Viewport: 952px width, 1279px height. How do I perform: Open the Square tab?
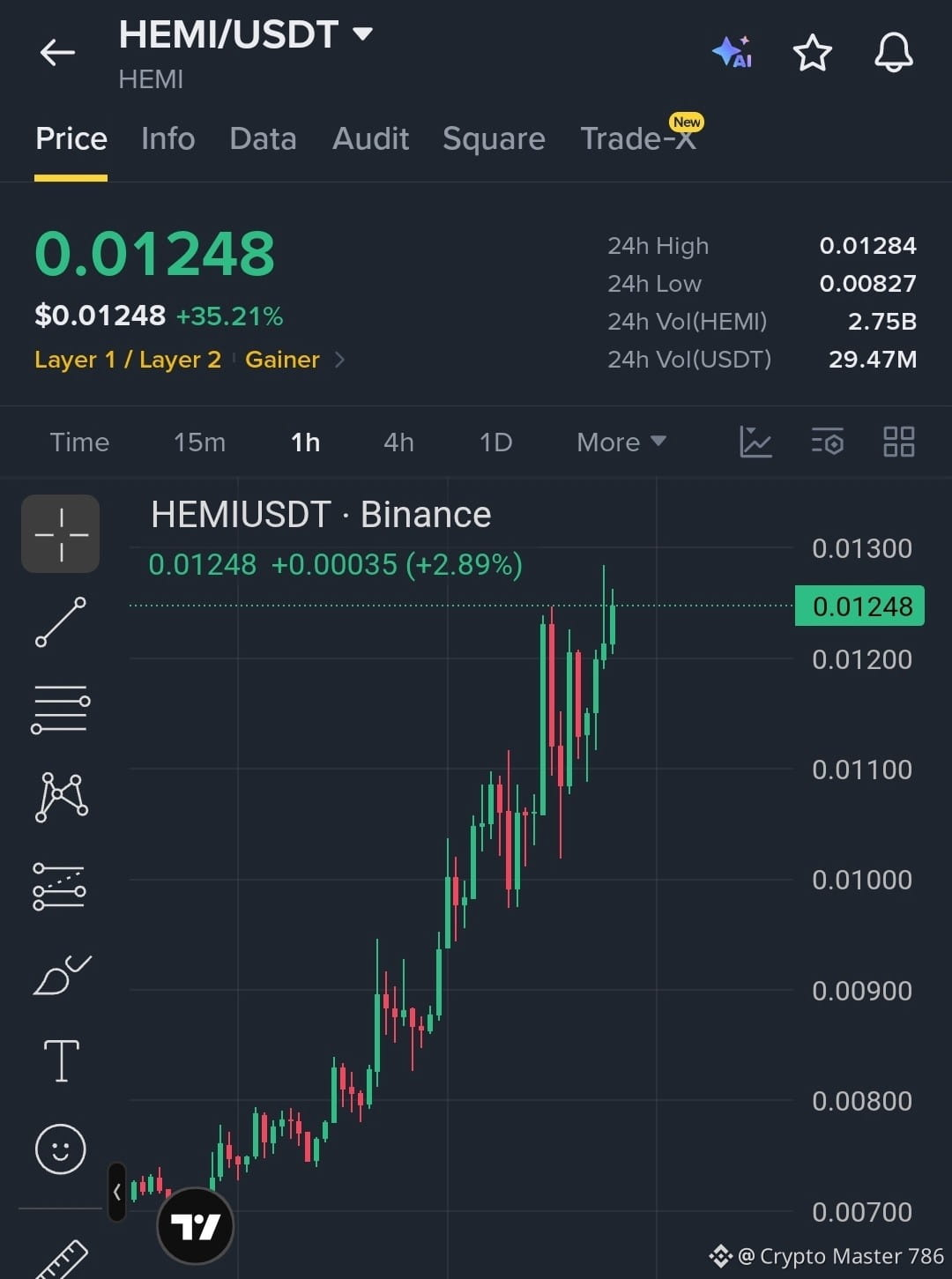494,138
